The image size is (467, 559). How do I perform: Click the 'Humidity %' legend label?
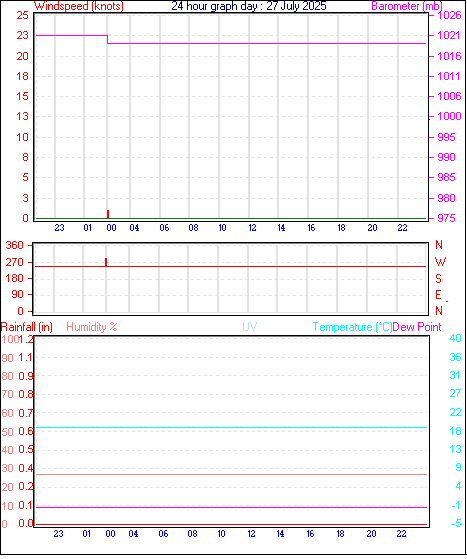tap(92, 327)
